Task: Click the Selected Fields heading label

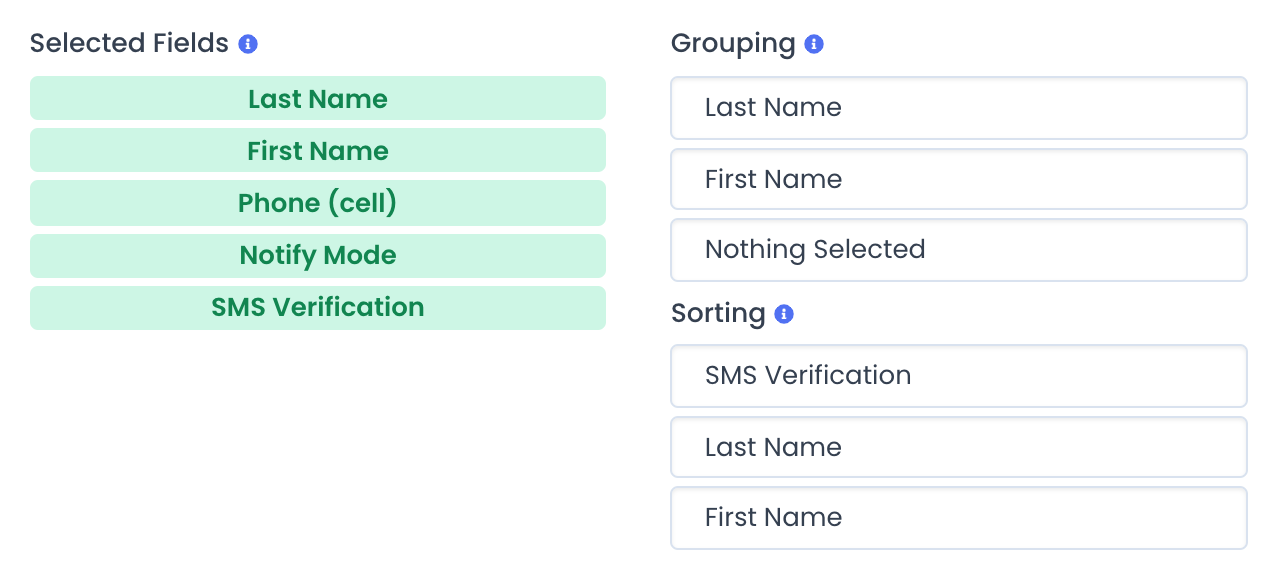Action: [x=130, y=43]
